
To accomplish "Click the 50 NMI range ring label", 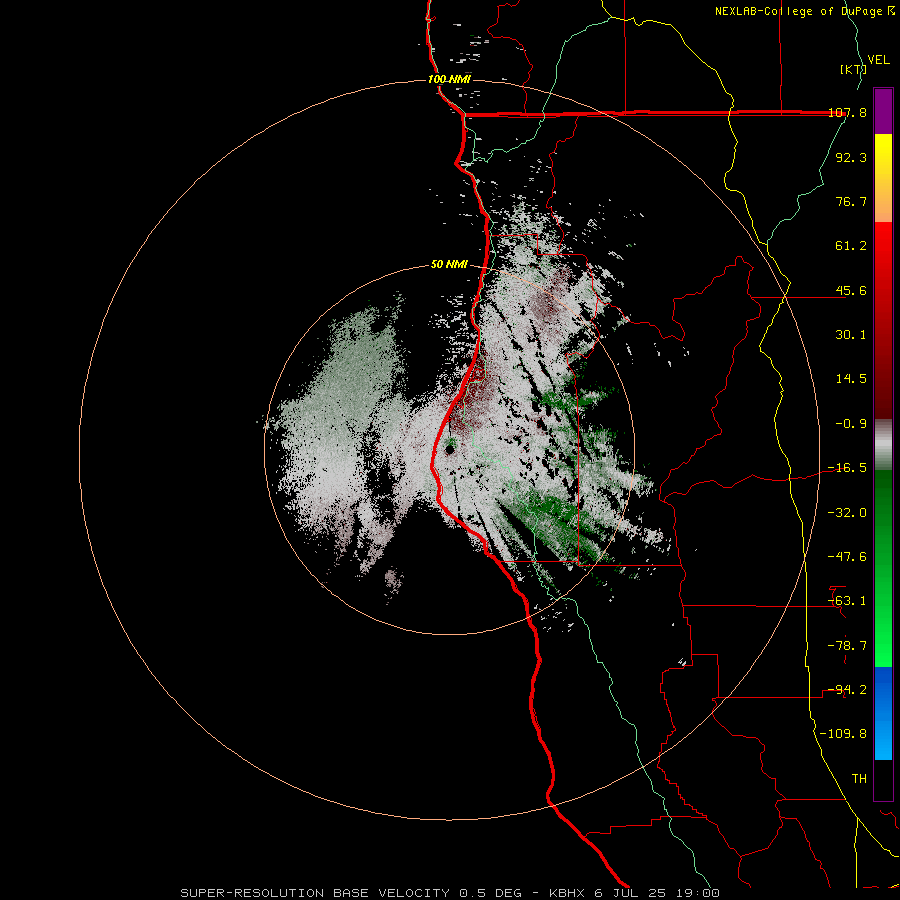I will point(449,265).
